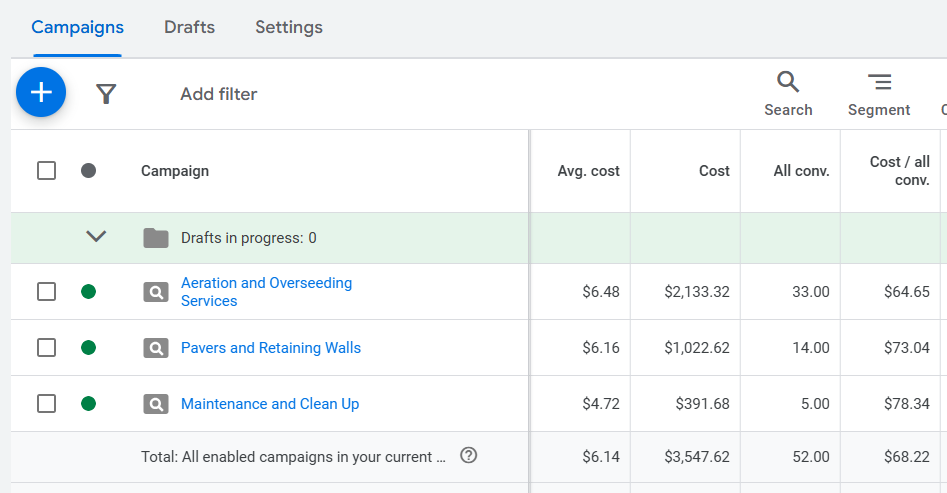Click the search campaign icon beside Pavers row

pos(155,348)
